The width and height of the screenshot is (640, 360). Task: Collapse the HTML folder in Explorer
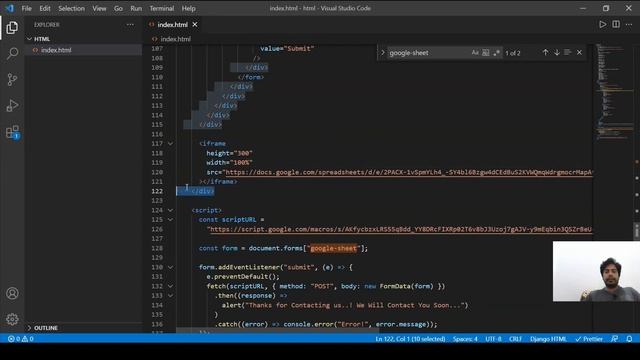[x=29, y=39]
